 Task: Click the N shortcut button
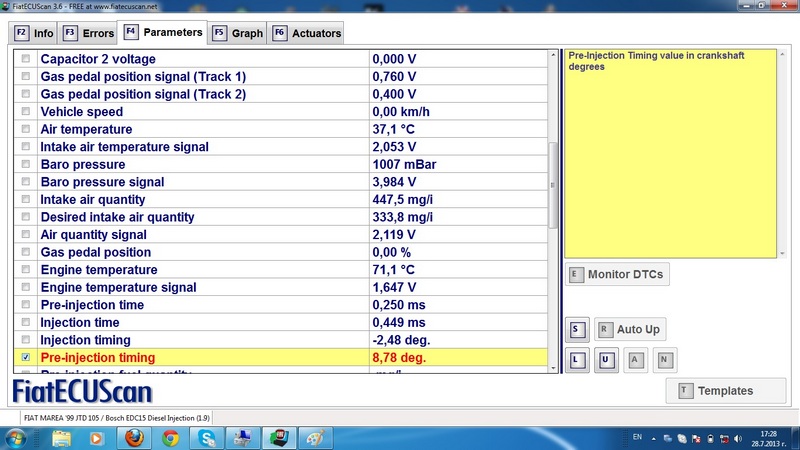coord(665,361)
